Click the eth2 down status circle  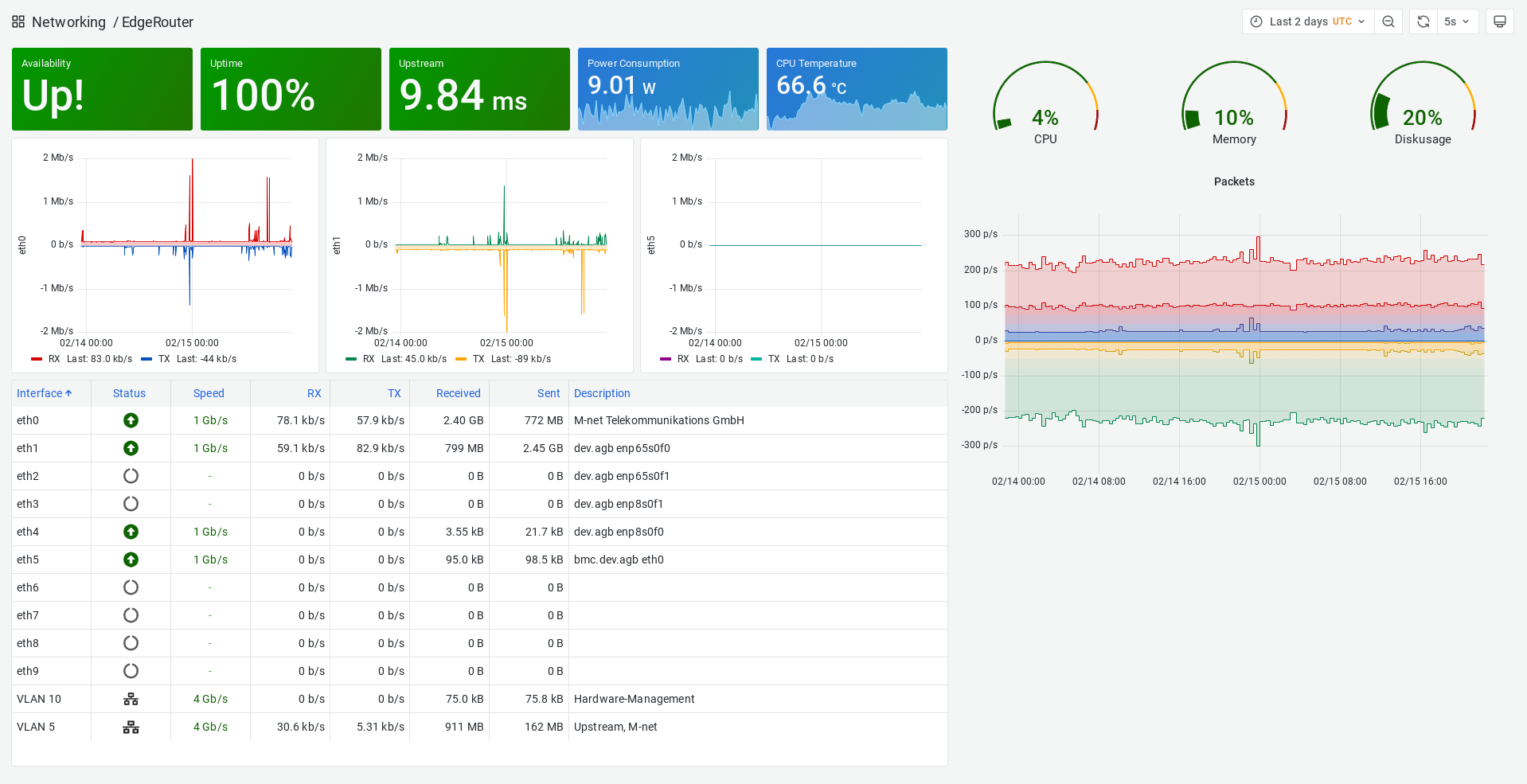click(131, 476)
